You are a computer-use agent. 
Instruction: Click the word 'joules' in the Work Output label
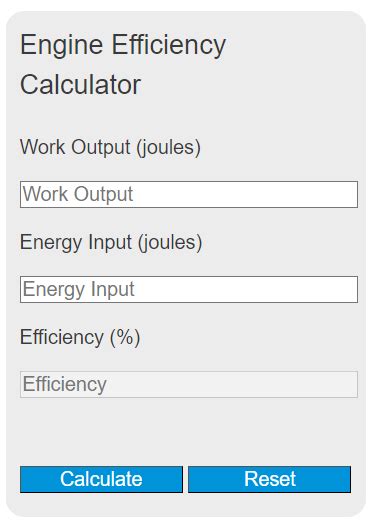(x=168, y=147)
